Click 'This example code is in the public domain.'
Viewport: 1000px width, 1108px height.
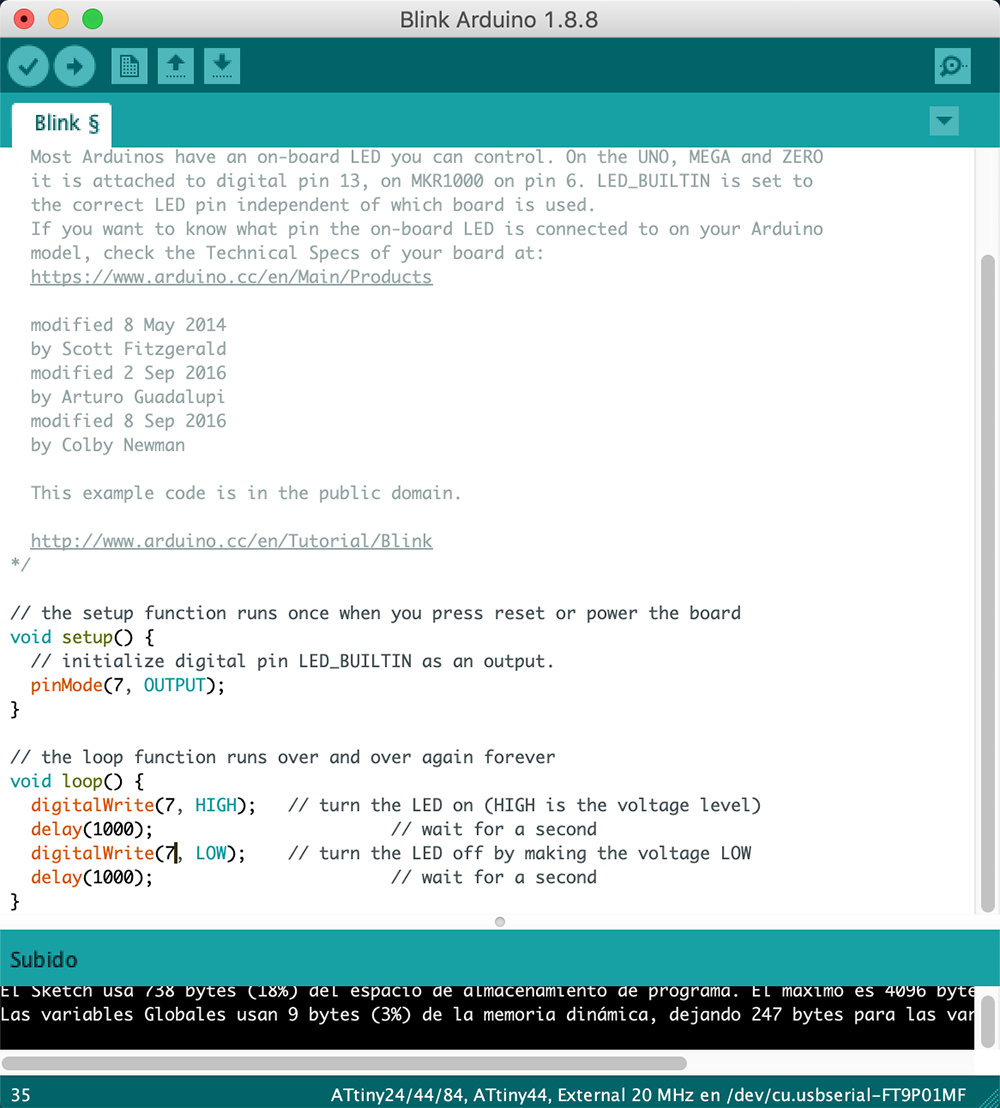click(x=246, y=493)
